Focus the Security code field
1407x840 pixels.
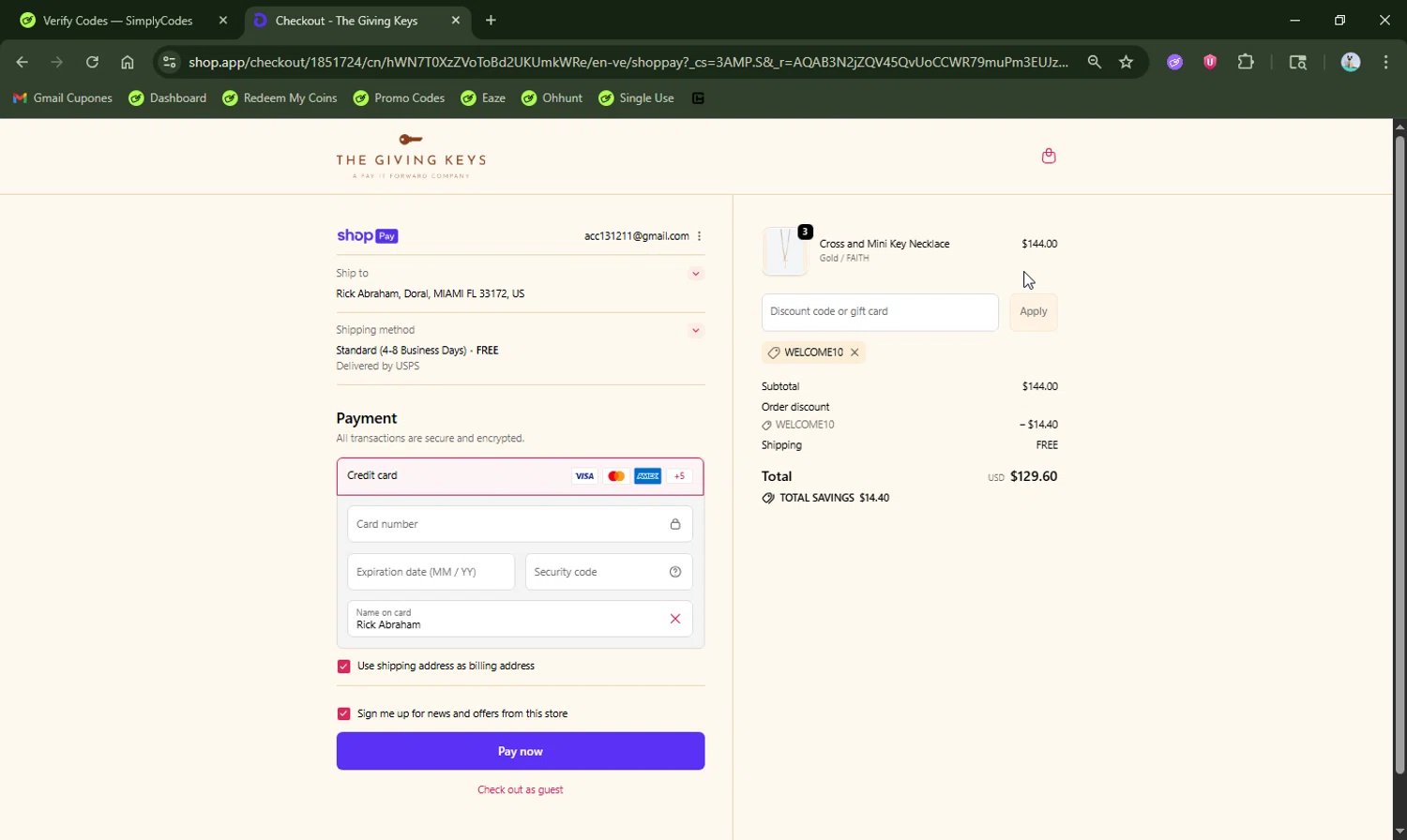pyautogui.click(x=609, y=572)
